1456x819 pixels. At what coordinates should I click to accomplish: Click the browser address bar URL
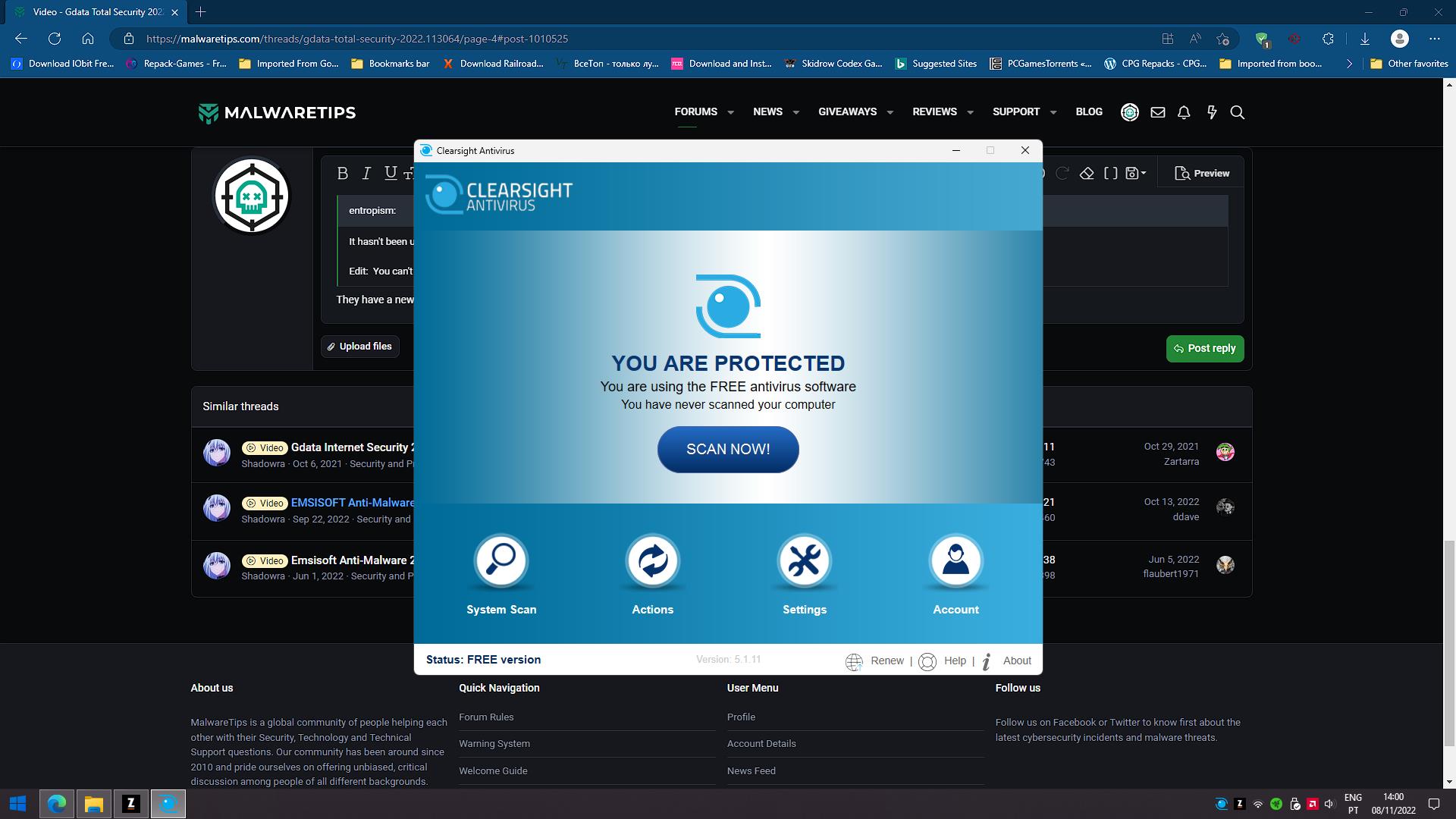tap(356, 39)
